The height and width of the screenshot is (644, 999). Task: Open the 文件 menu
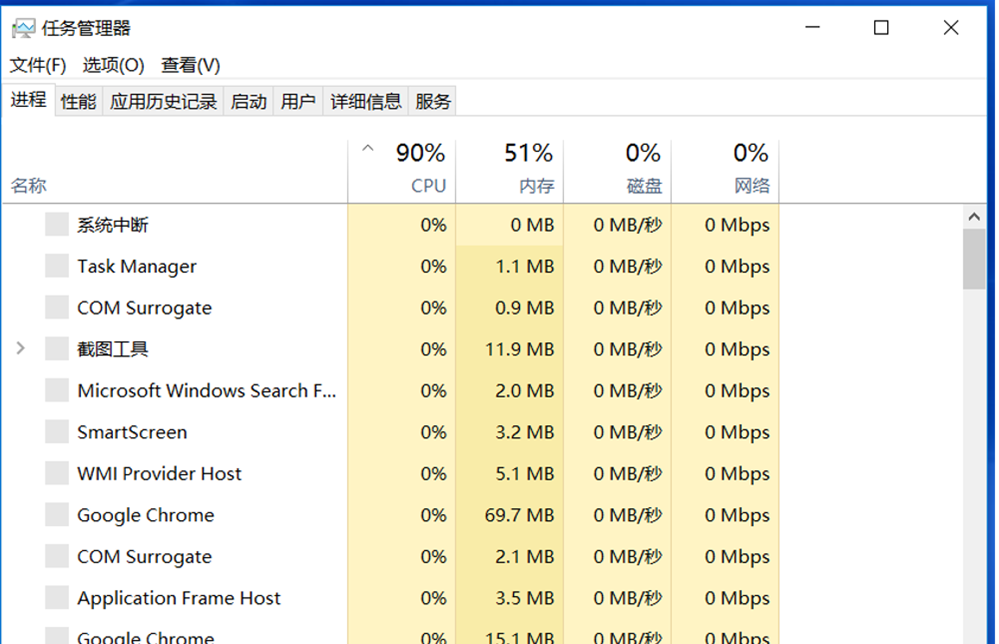click(37, 65)
